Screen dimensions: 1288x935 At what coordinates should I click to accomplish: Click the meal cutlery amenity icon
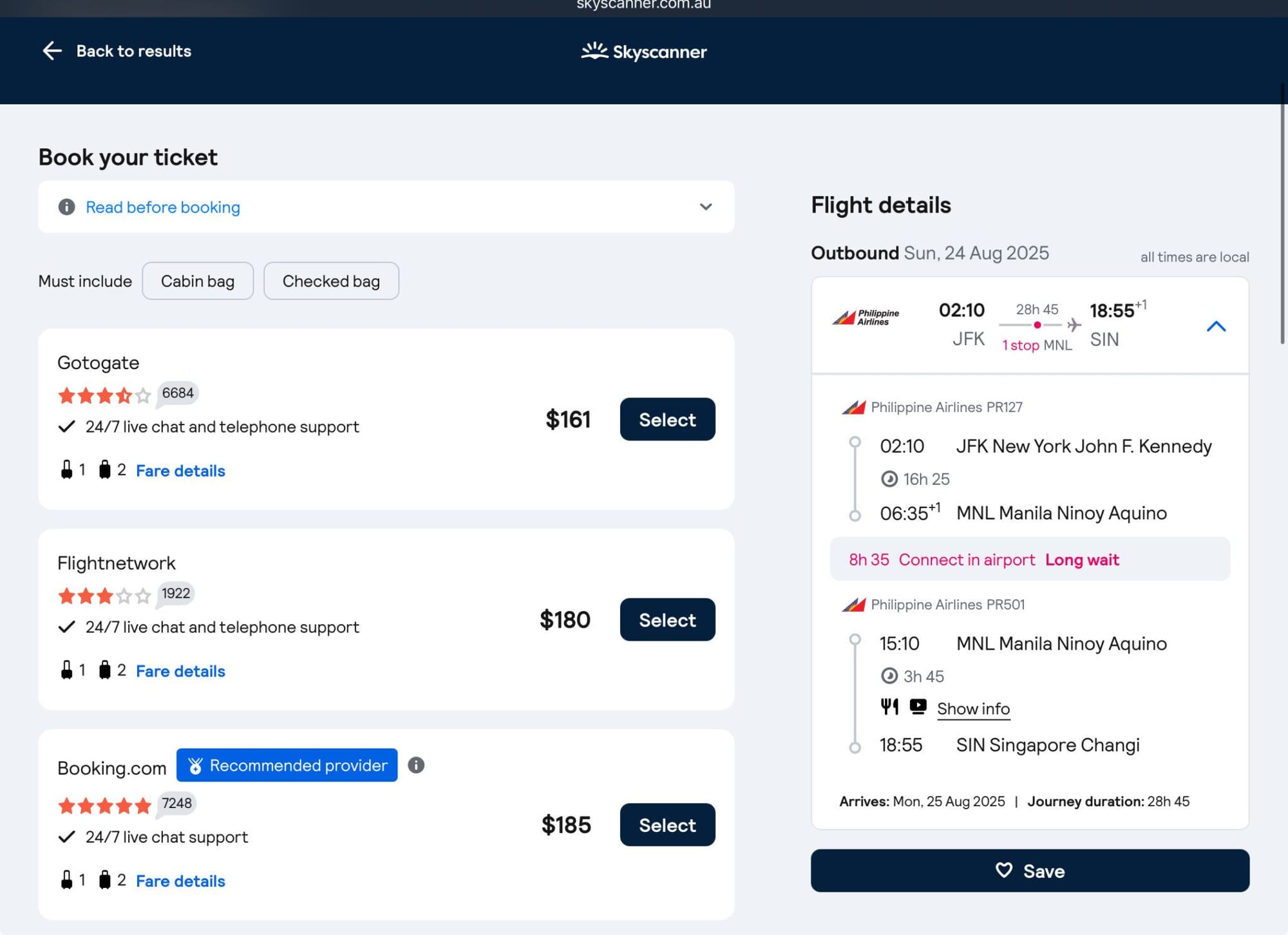(x=889, y=707)
